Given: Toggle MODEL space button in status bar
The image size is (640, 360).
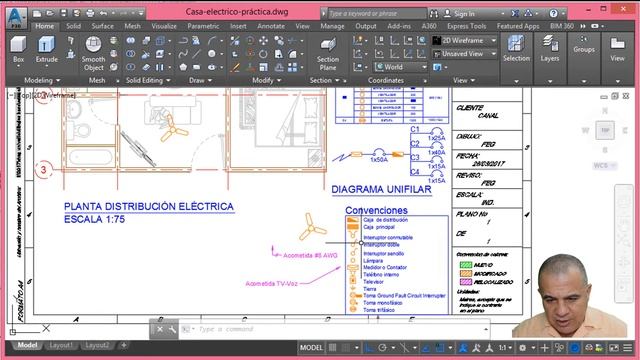Looking at the screenshot, I should (x=311, y=348).
